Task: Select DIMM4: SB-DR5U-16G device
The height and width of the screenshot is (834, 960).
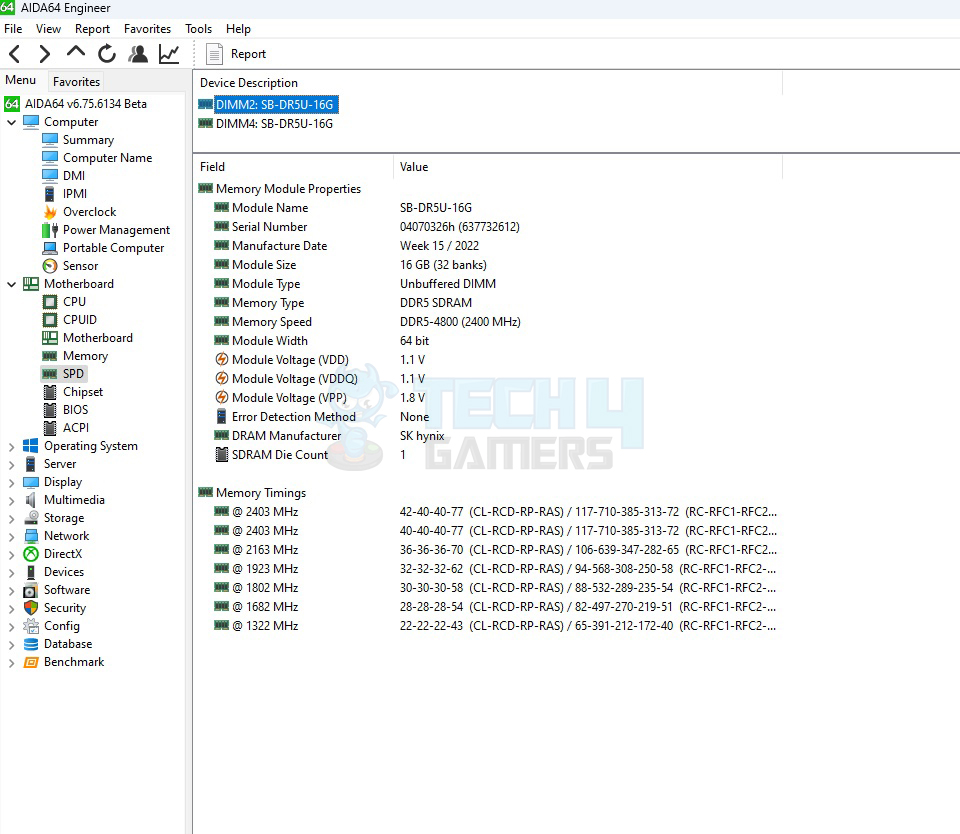Action: click(x=274, y=124)
